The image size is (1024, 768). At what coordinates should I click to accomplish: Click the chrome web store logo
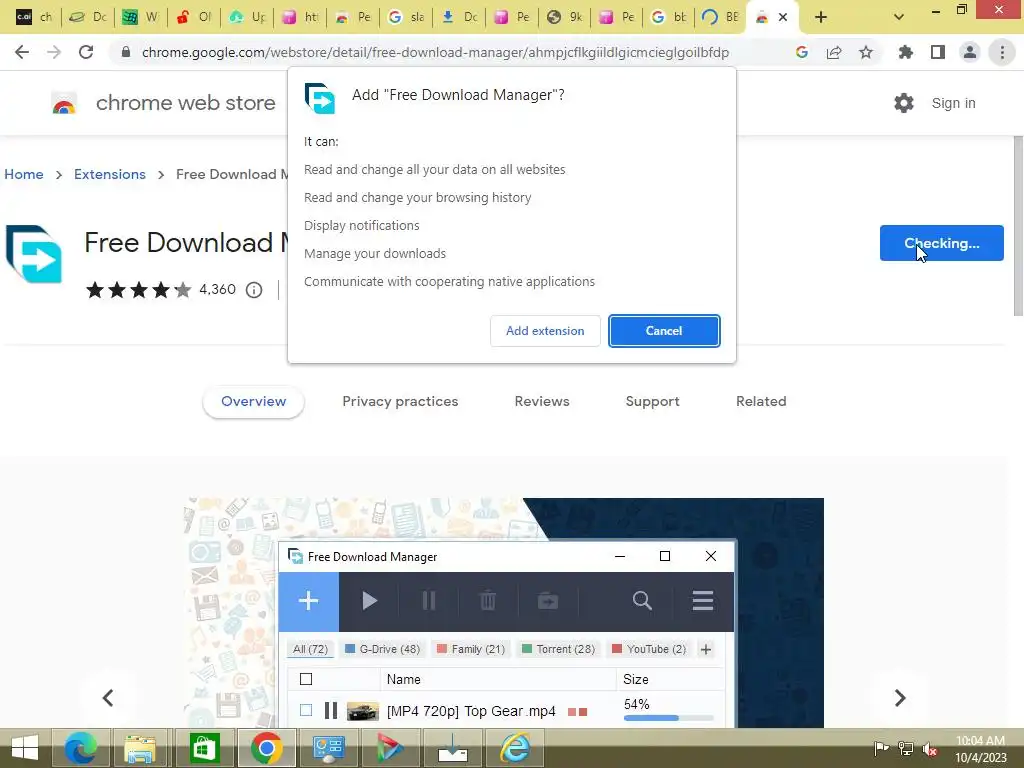pos(64,103)
